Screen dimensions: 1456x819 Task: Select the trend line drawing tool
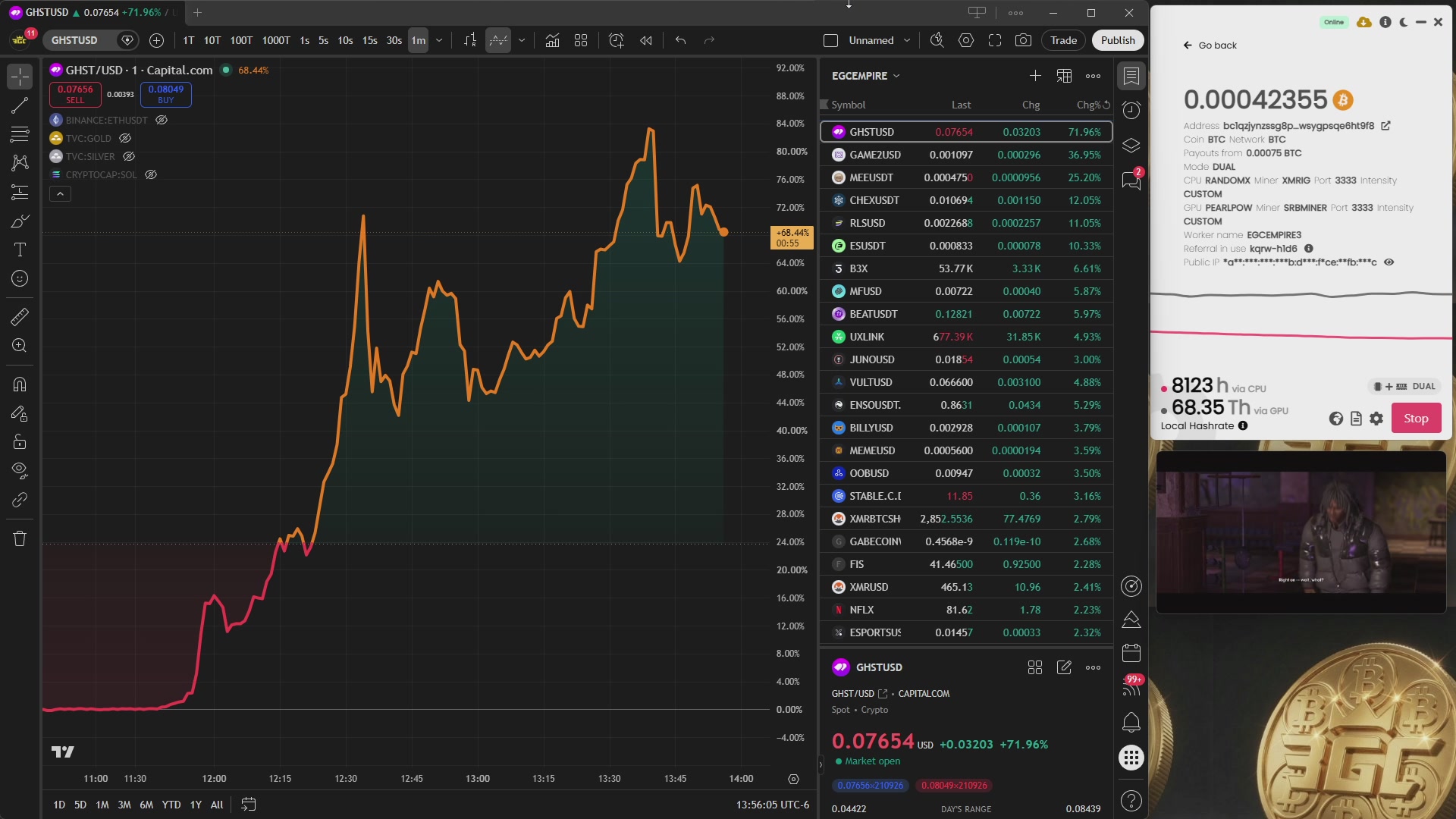click(20, 105)
